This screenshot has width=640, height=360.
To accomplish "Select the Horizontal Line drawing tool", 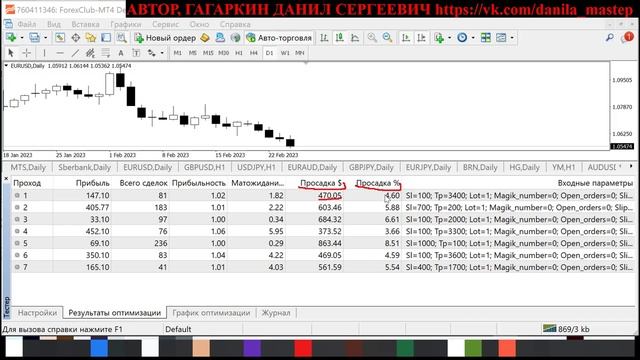I will (x=60, y=53).
